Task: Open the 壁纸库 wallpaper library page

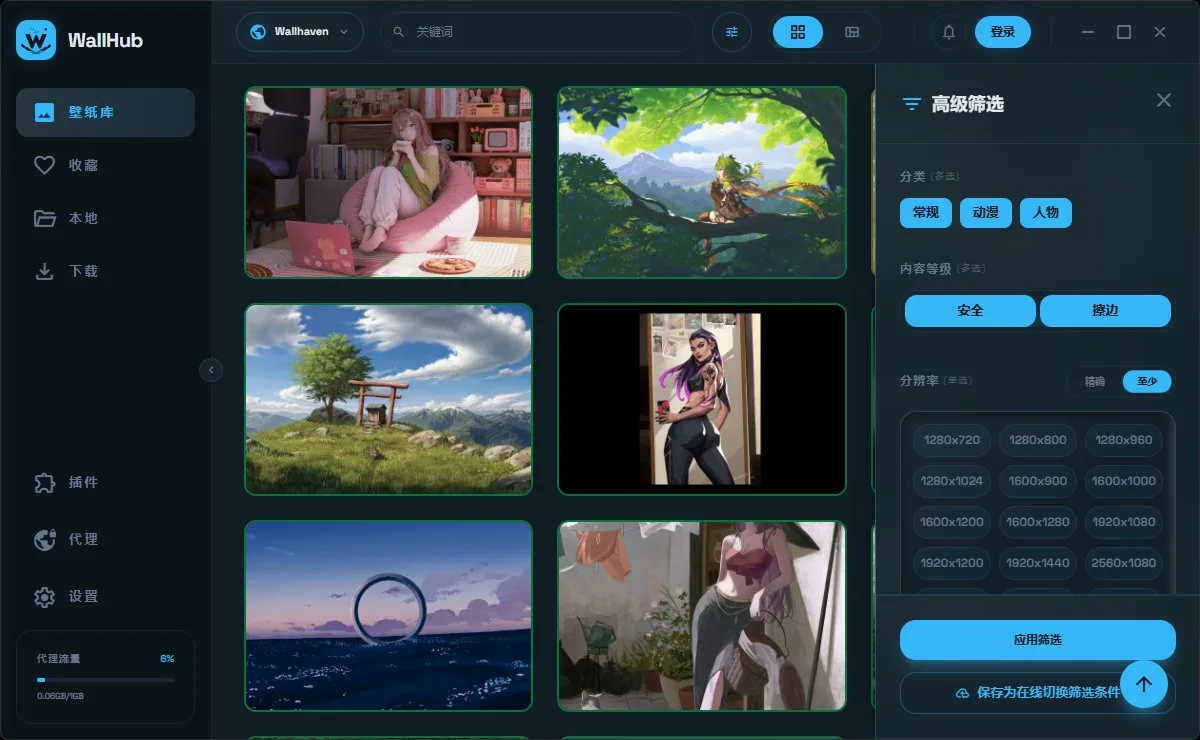Action: point(105,112)
